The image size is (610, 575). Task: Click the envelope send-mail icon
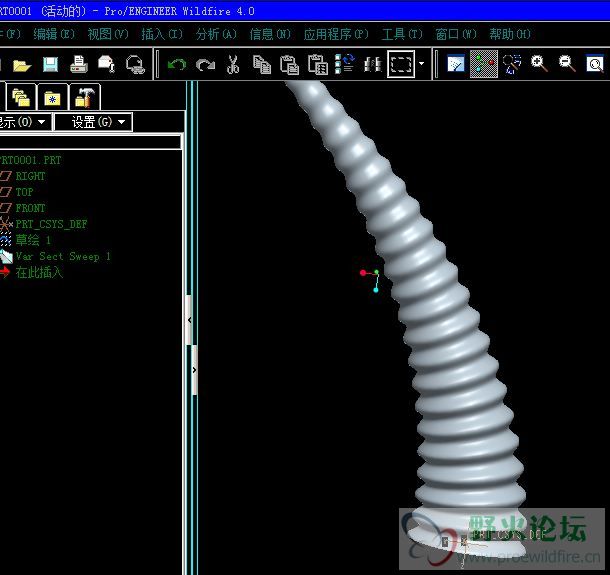107,65
